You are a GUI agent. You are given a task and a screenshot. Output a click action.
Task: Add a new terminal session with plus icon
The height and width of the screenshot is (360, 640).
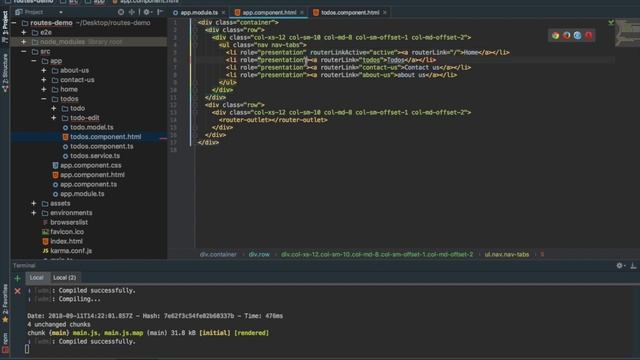tap(18, 278)
